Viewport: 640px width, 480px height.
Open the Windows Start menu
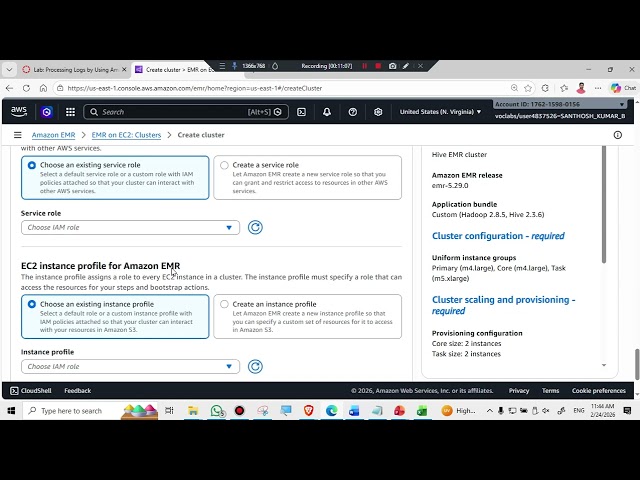pos(11,411)
